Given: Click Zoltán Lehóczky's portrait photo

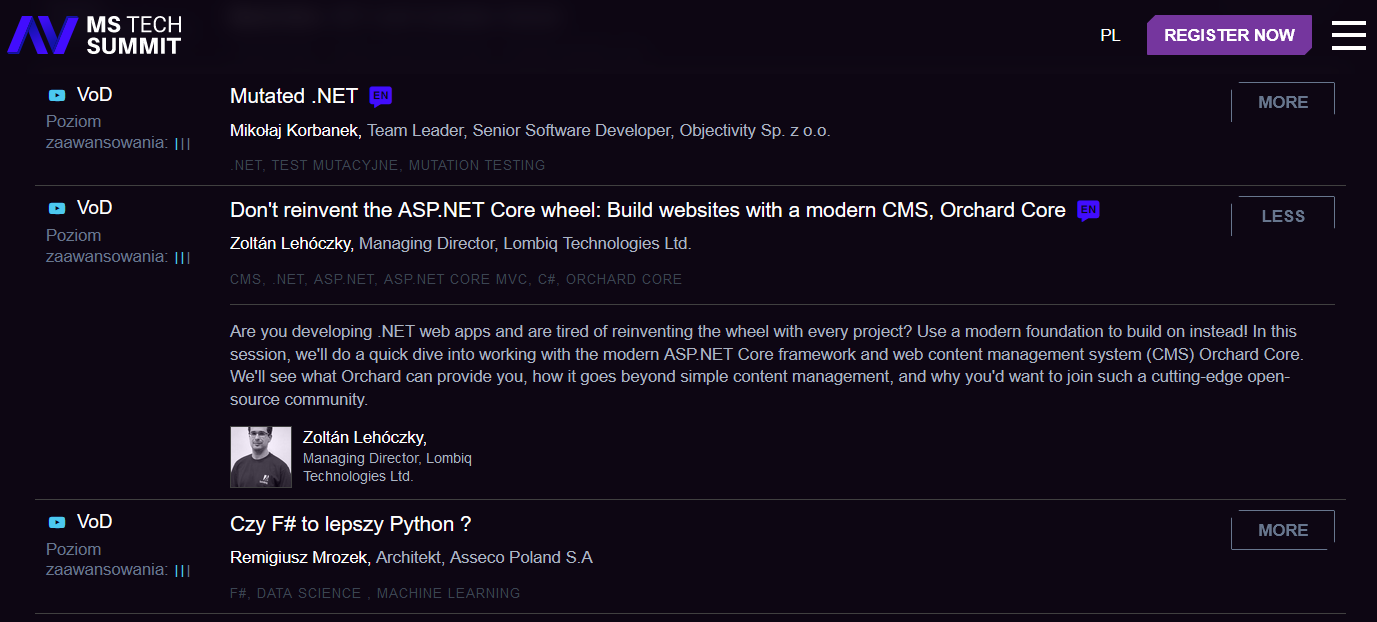Looking at the screenshot, I should click(x=261, y=457).
